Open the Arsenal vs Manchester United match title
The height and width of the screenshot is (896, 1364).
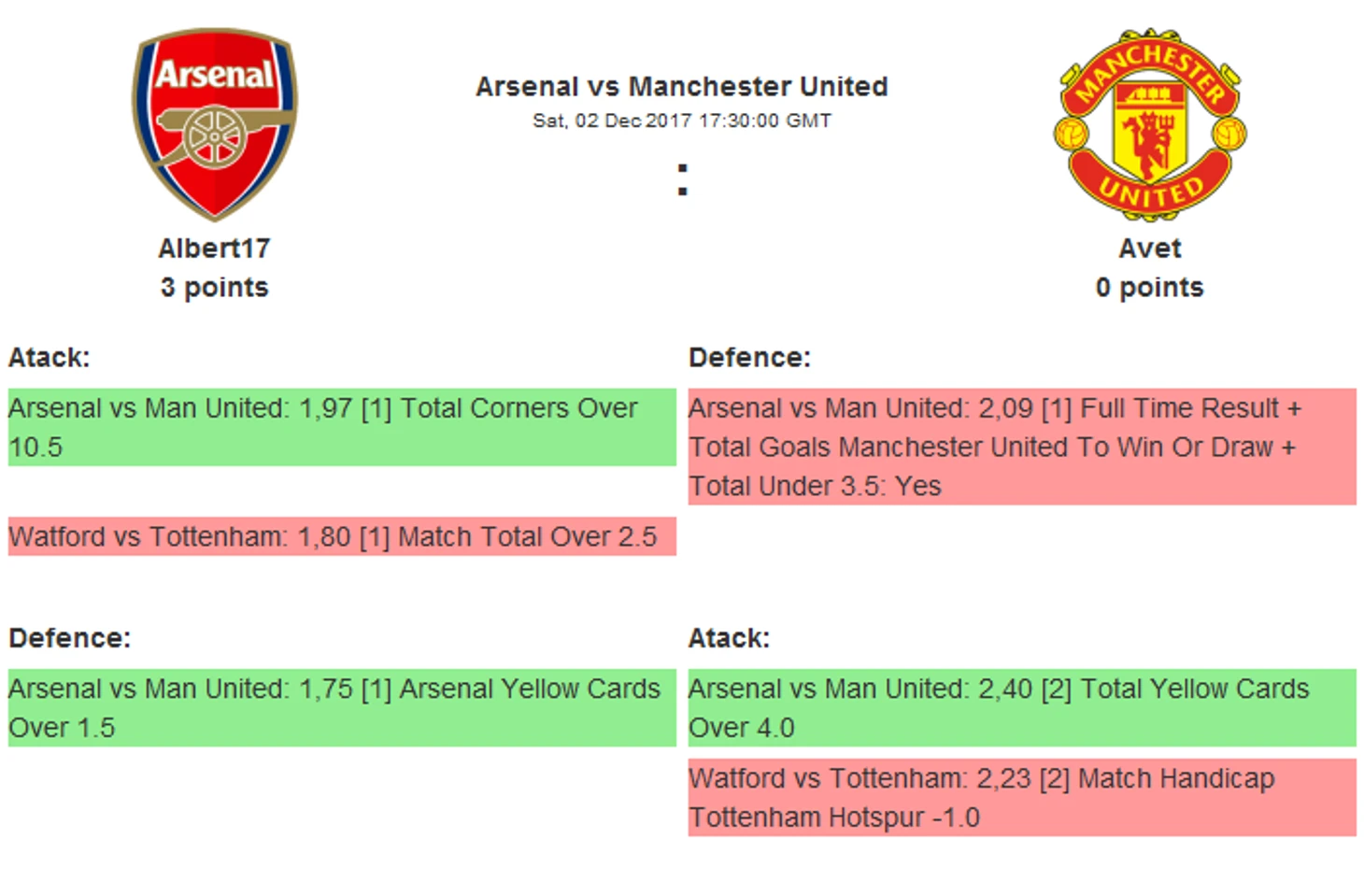click(682, 86)
